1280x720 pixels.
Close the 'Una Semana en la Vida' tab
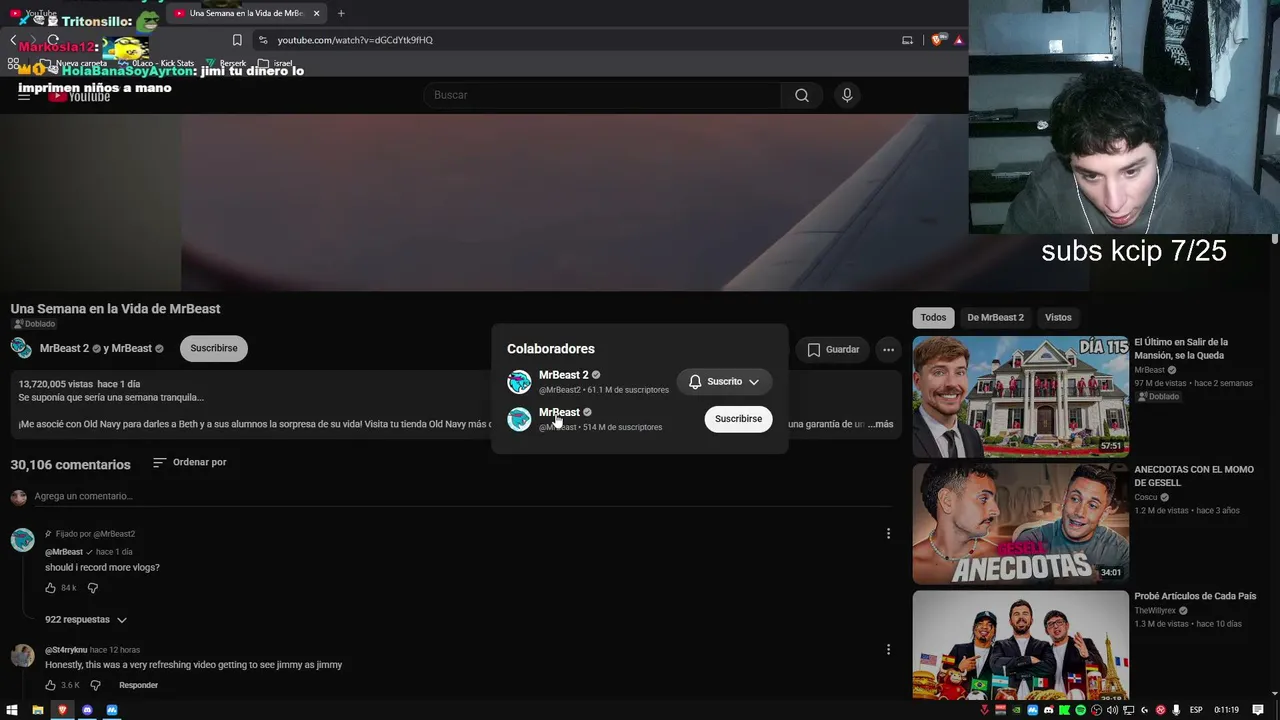coord(317,13)
